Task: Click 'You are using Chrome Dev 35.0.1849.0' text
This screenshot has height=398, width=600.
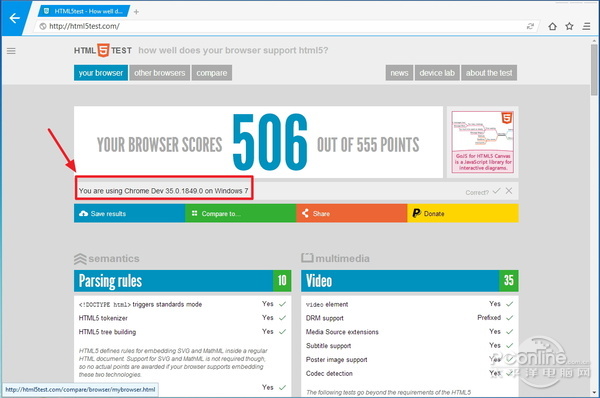Action: click(163, 191)
